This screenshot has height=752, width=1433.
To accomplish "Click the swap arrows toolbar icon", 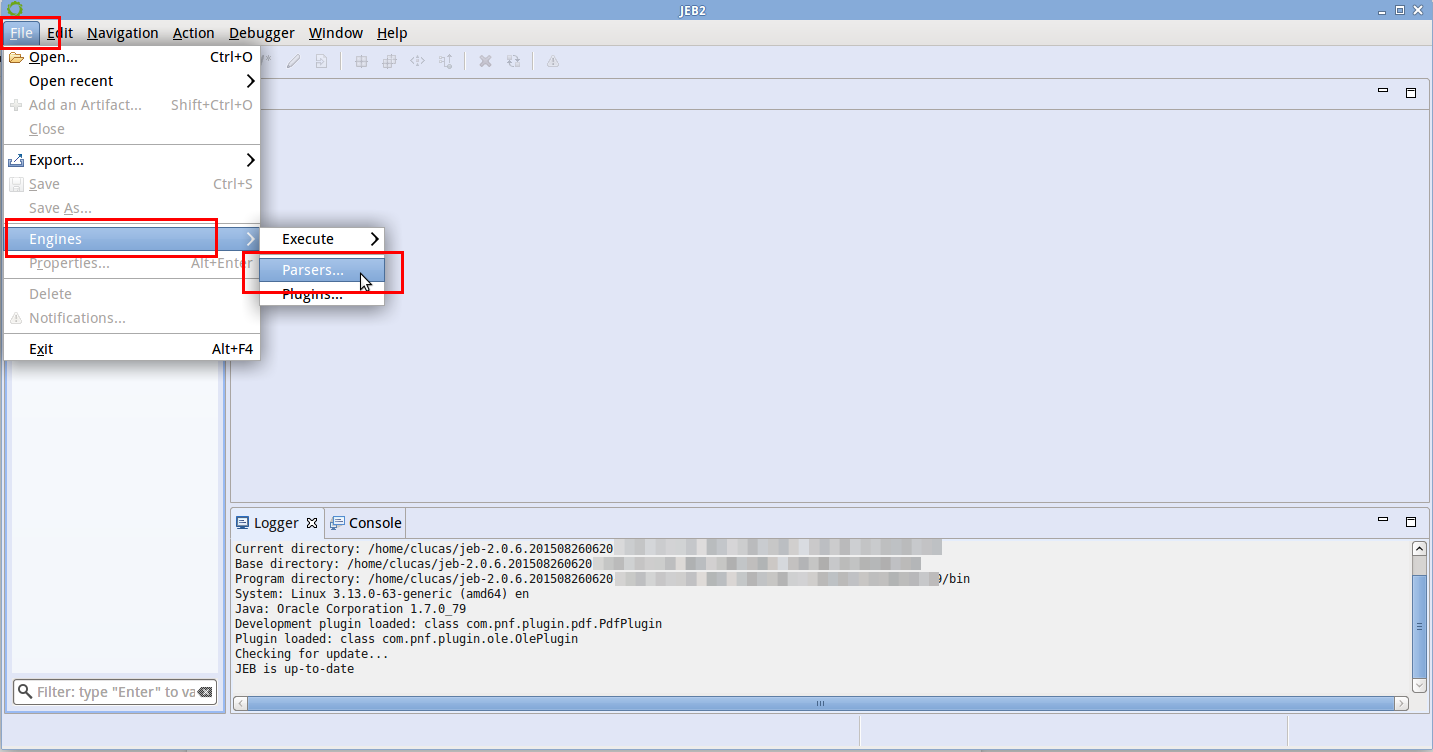I will click(513, 61).
